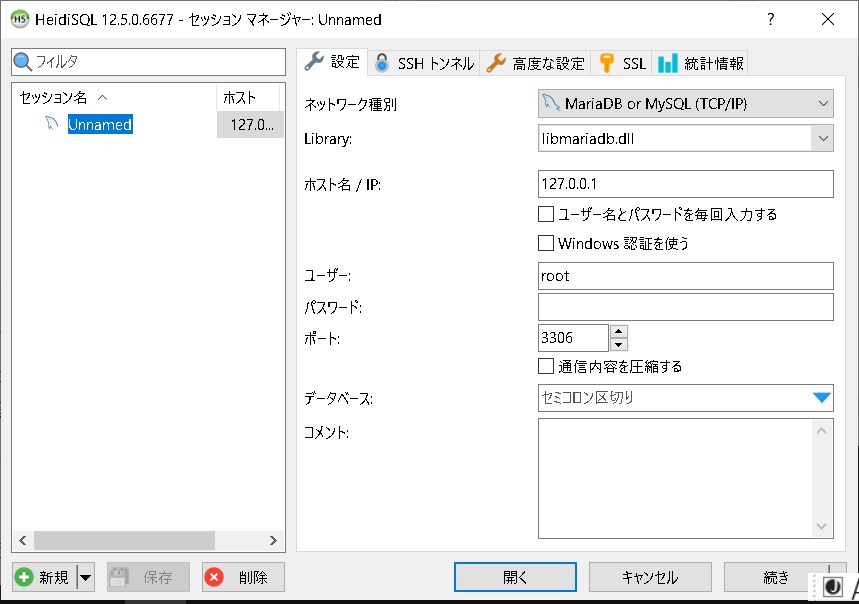Click the 続き button
Viewport: 859px width, 604px height.
pos(776,577)
